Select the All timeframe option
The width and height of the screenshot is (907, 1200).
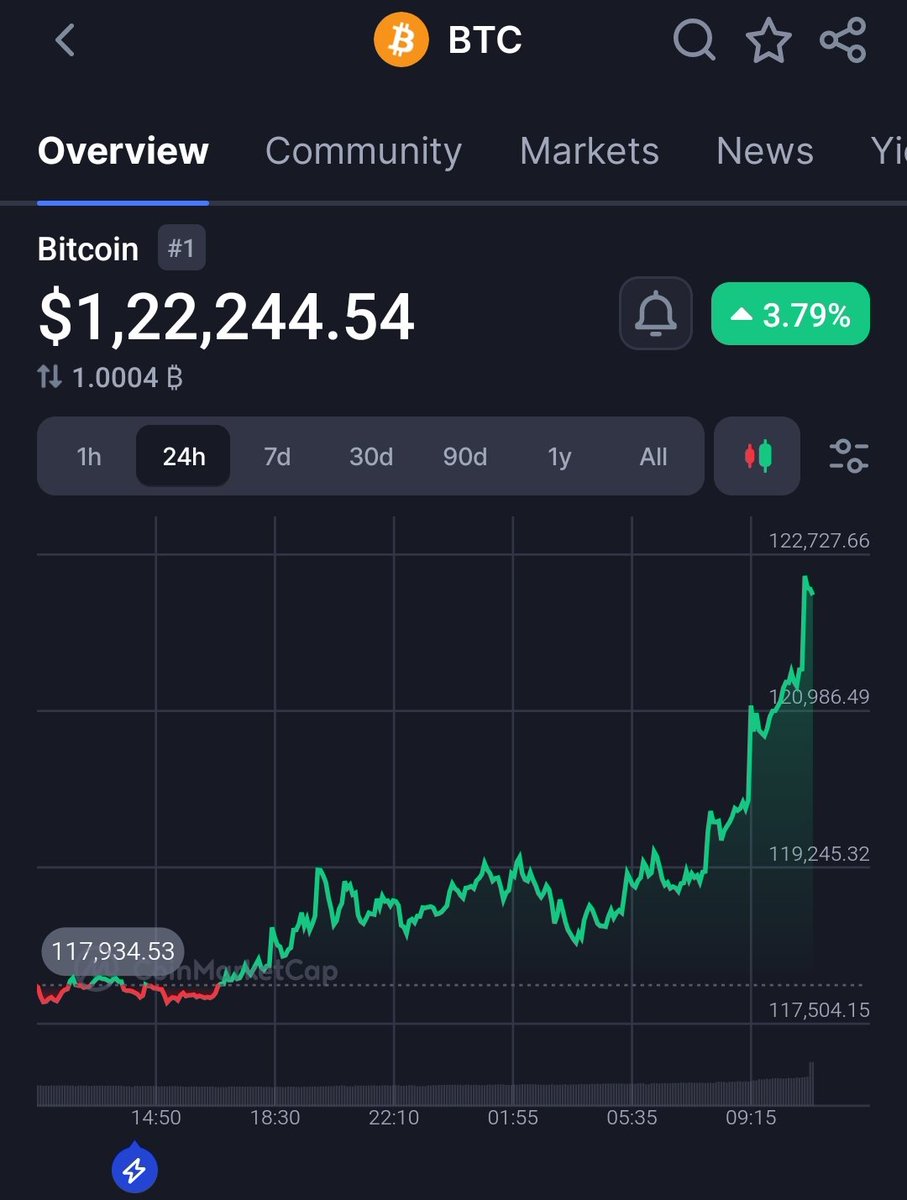click(653, 456)
